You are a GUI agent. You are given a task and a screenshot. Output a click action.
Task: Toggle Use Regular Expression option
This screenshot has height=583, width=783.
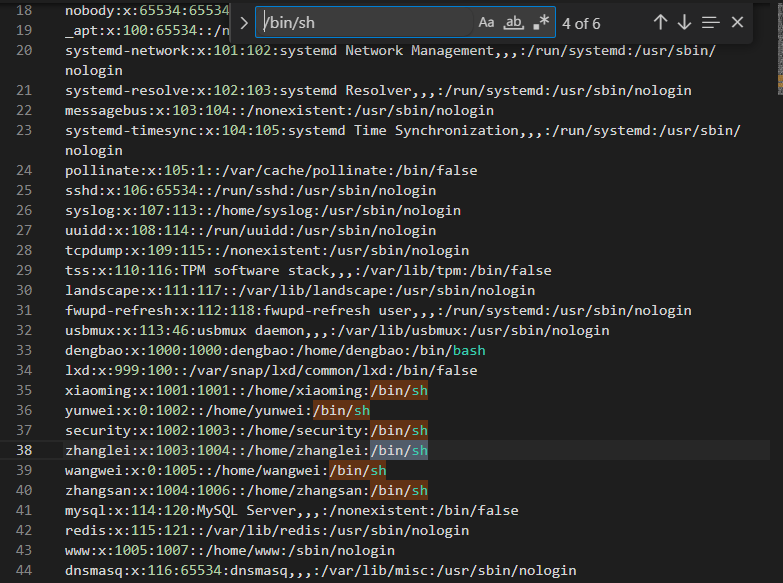pos(541,22)
